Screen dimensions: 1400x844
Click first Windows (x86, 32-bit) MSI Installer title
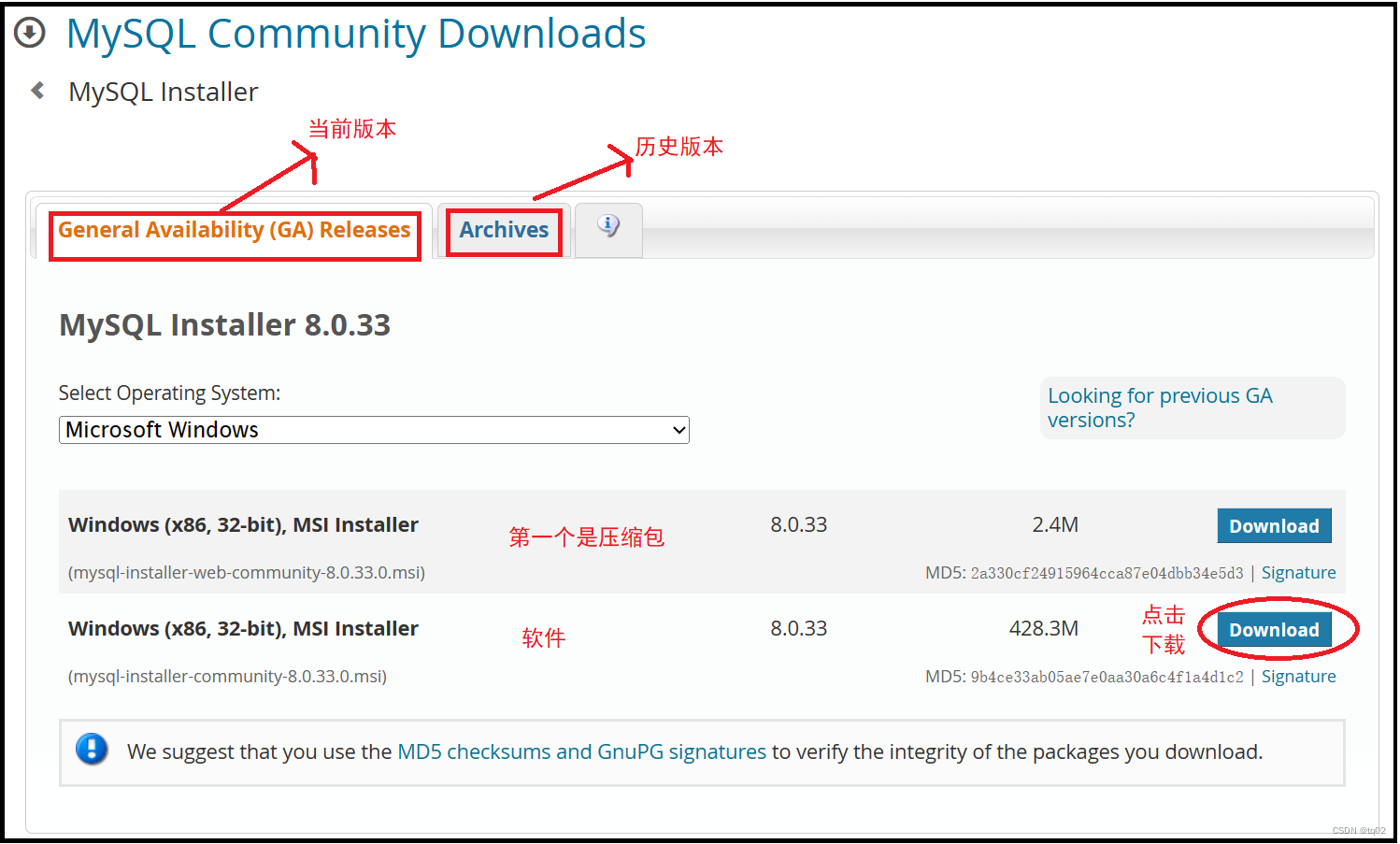click(243, 525)
